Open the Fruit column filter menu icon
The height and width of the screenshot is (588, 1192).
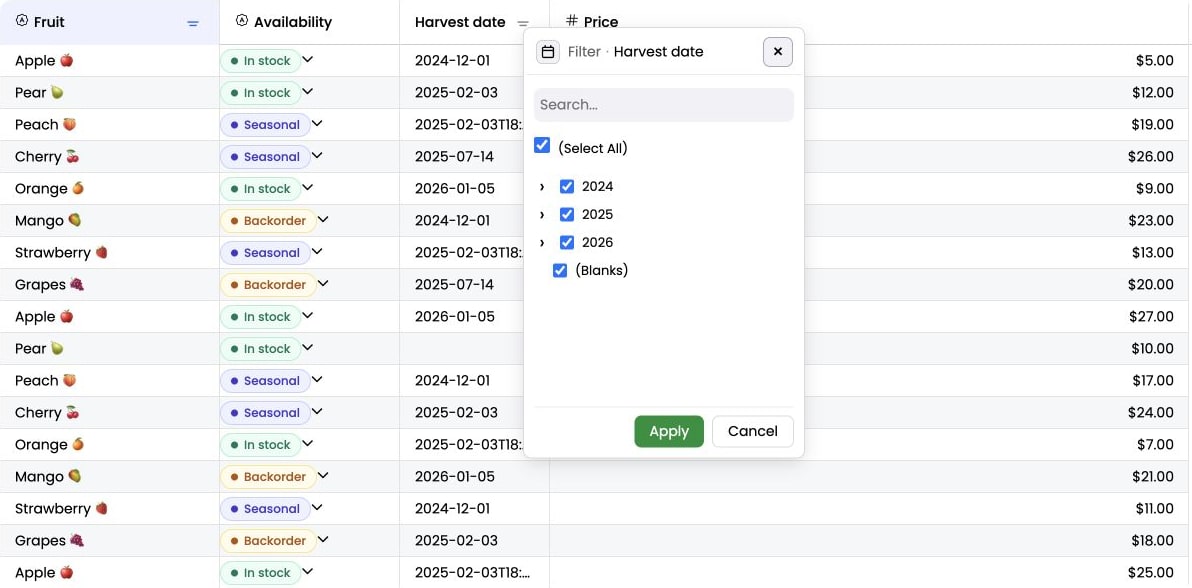193,24
